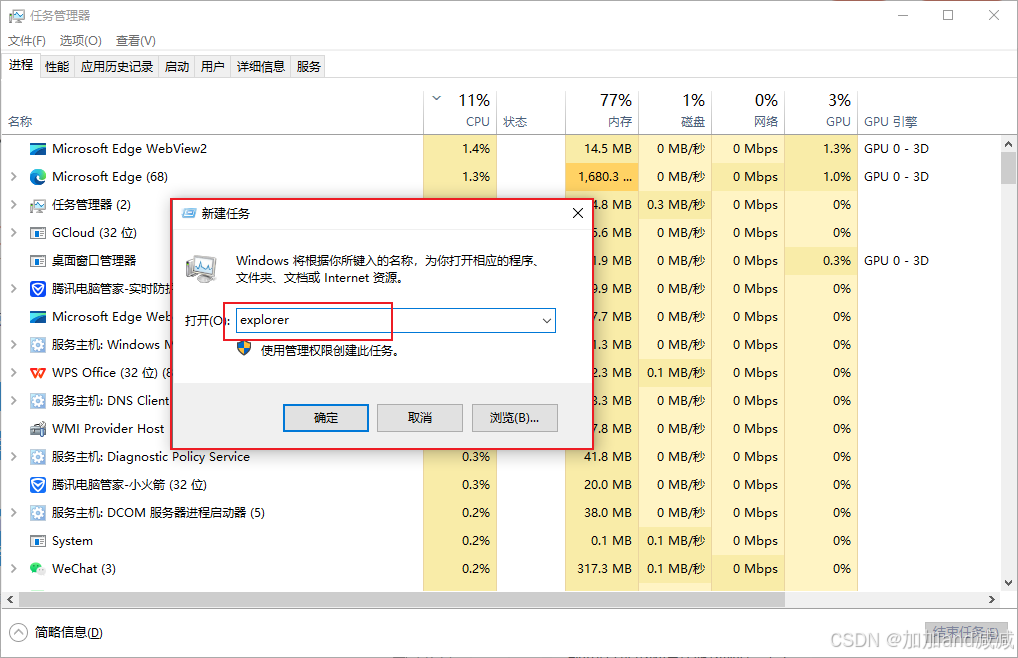Image resolution: width=1018 pixels, height=658 pixels.
Task: Close the 新建任务 dialog
Action: (x=578, y=213)
